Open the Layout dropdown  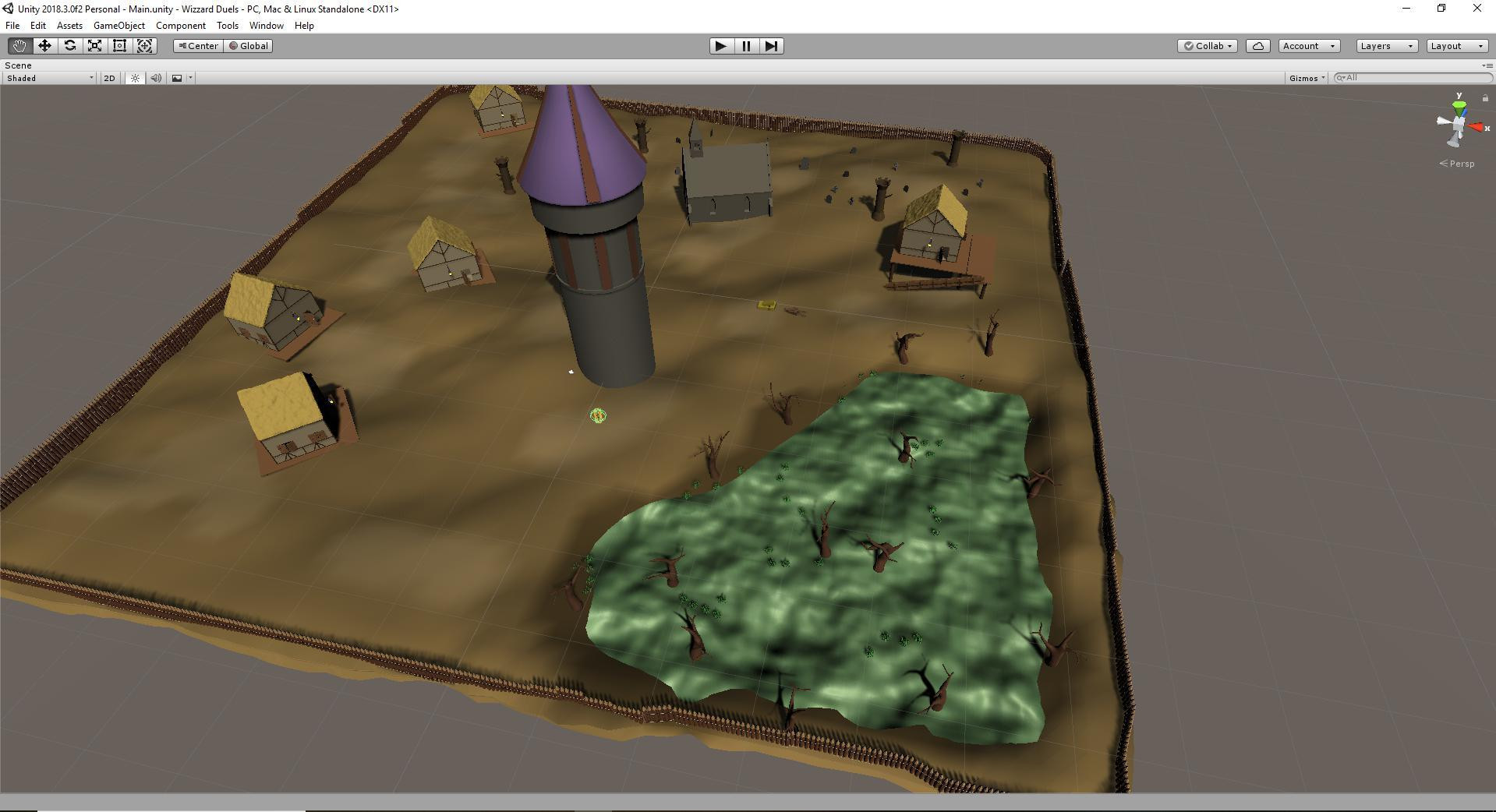(1457, 46)
